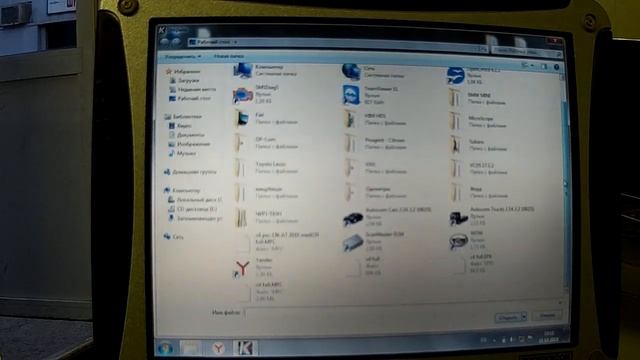Select Домашняя группа in the sidebar
The height and width of the screenshot is (360, 640).
(190, 172)
